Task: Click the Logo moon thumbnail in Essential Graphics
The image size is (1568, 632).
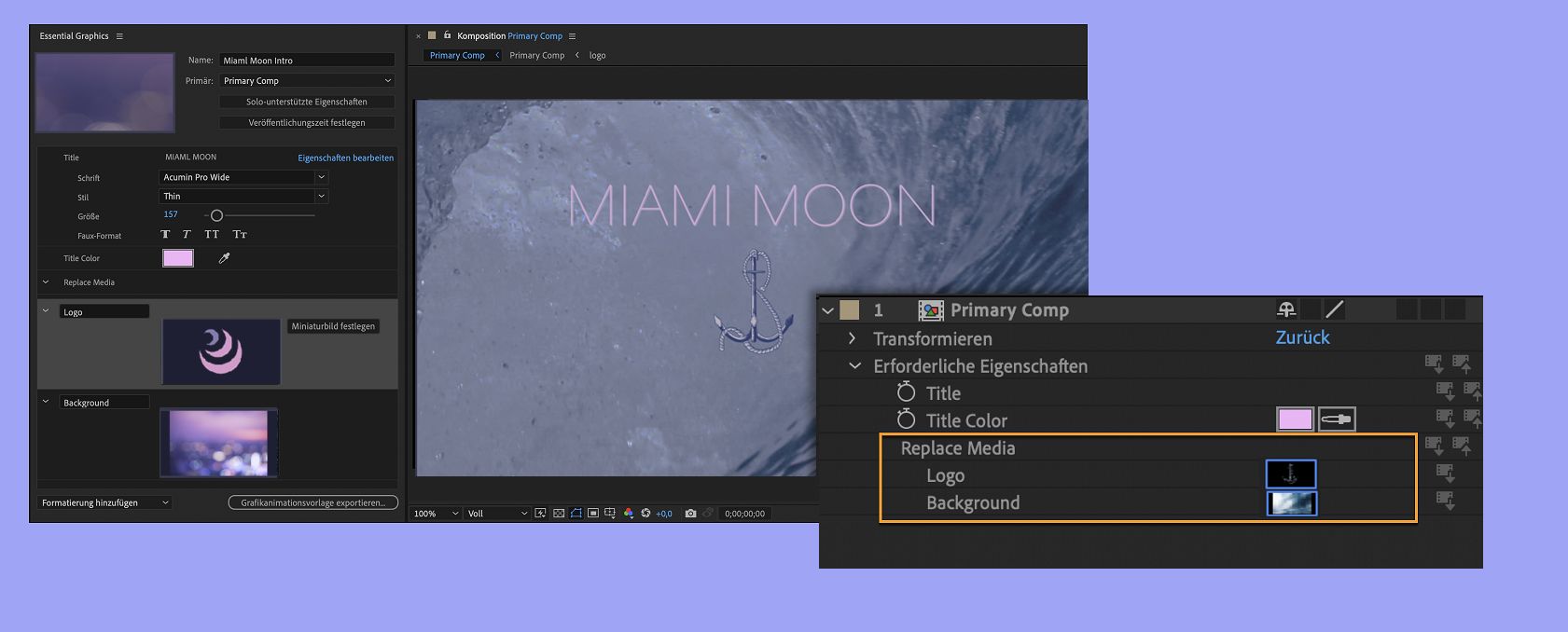Action: tap(221, 351)
